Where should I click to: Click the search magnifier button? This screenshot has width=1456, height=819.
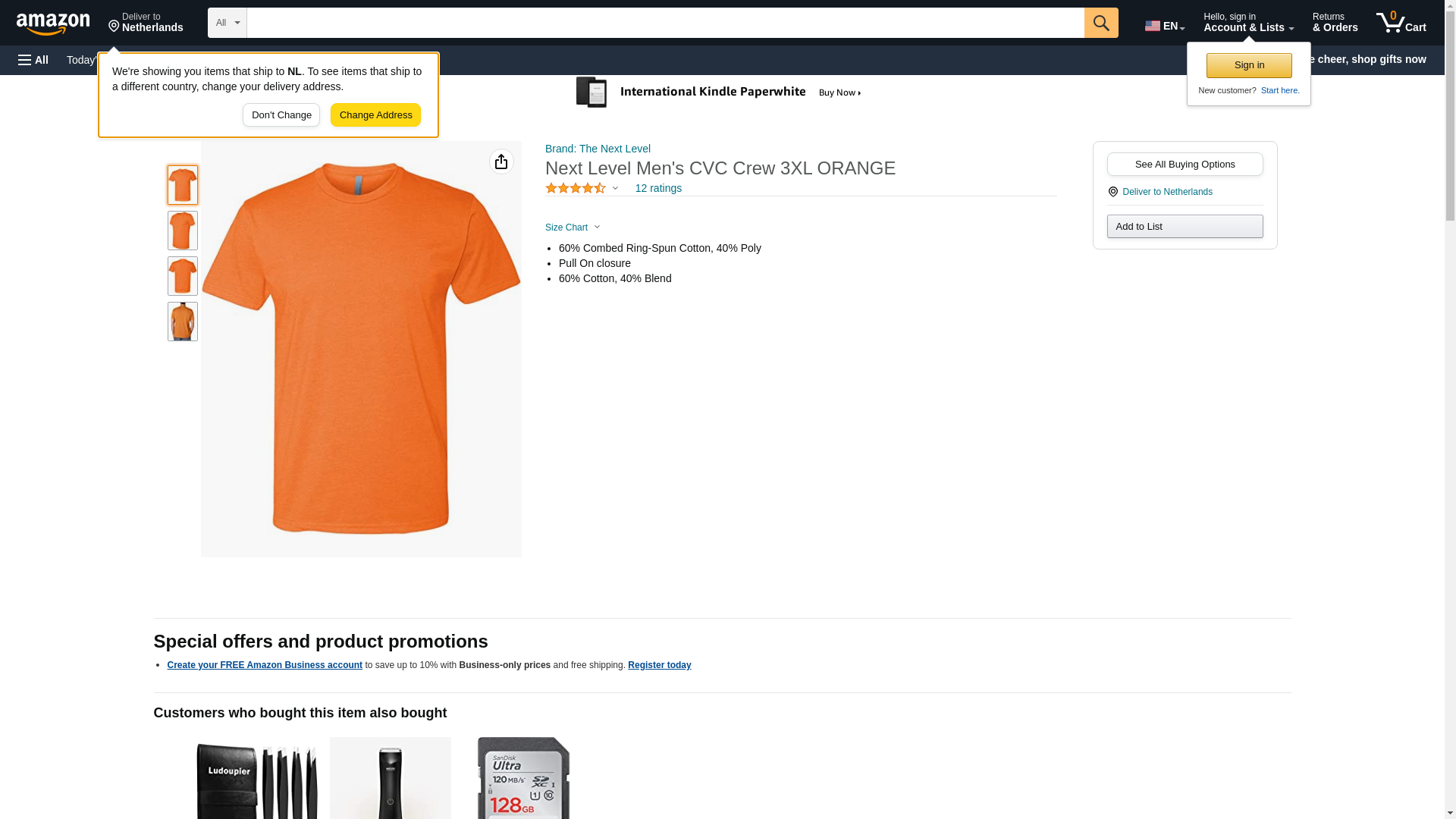(x=1100, y=23)
